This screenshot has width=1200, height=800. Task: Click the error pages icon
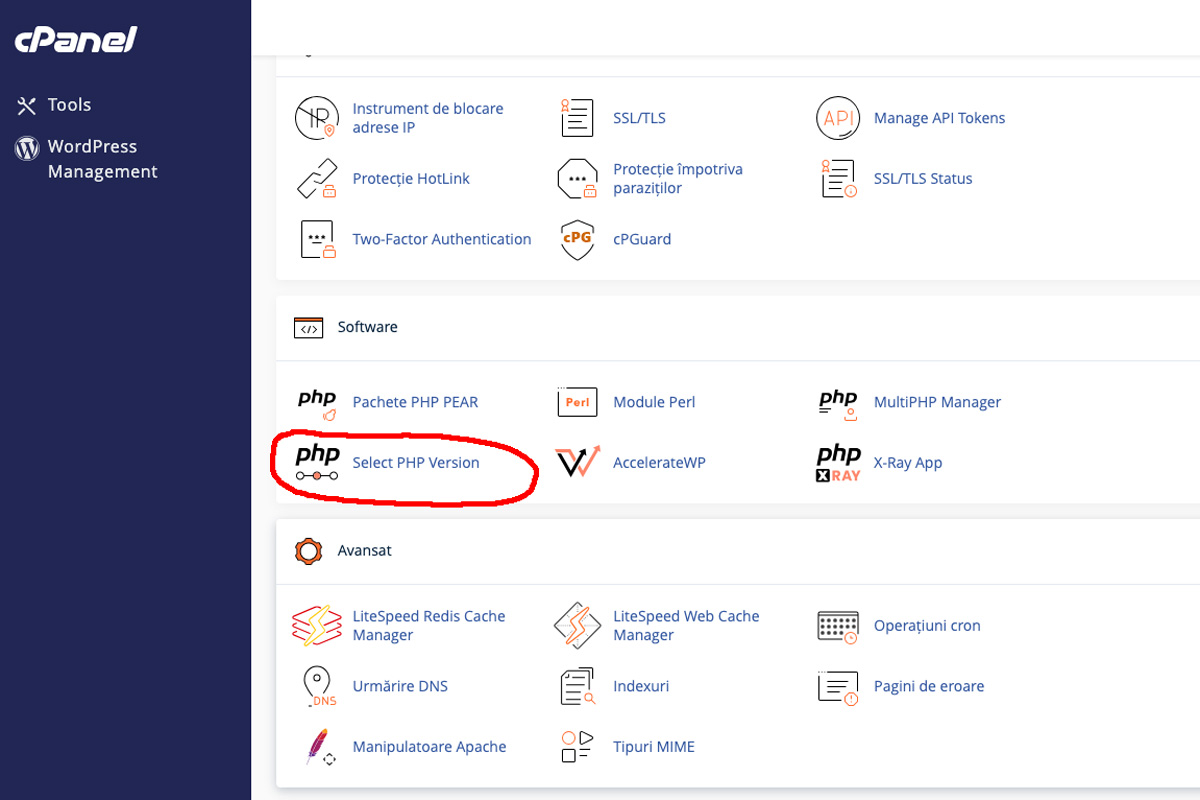point(838,687)
